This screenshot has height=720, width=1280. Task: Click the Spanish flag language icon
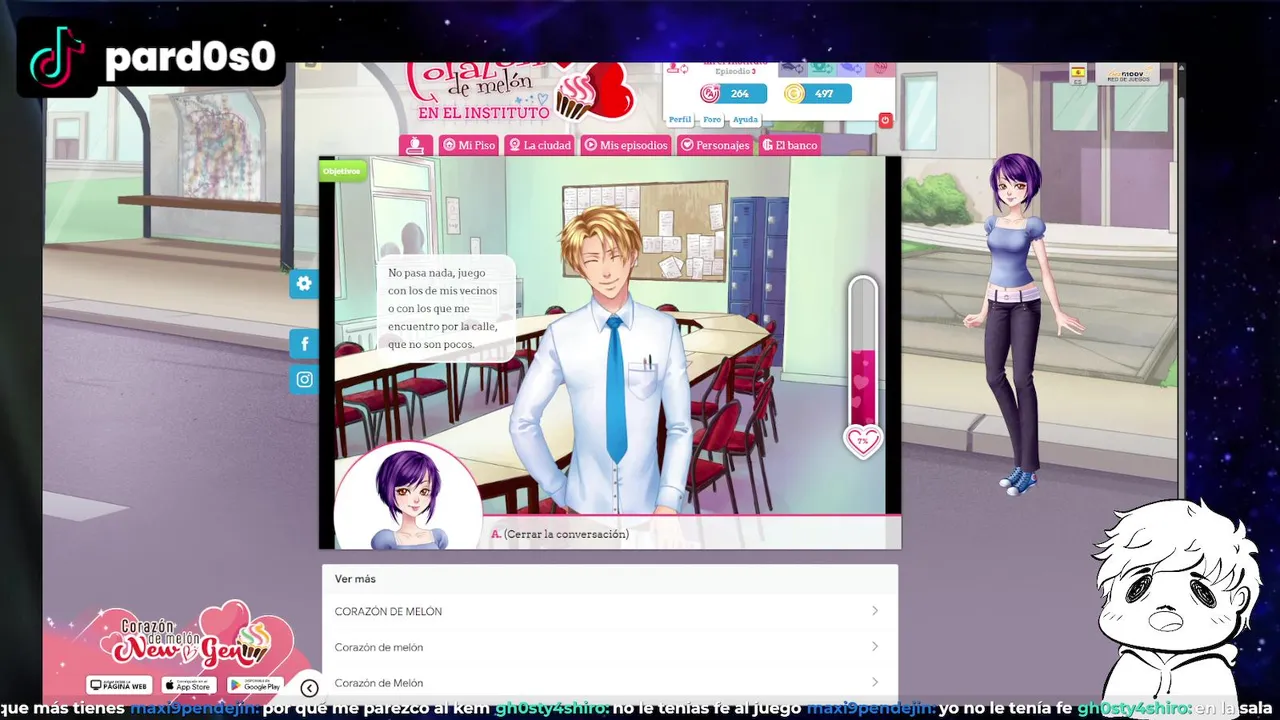[1078, 72]
